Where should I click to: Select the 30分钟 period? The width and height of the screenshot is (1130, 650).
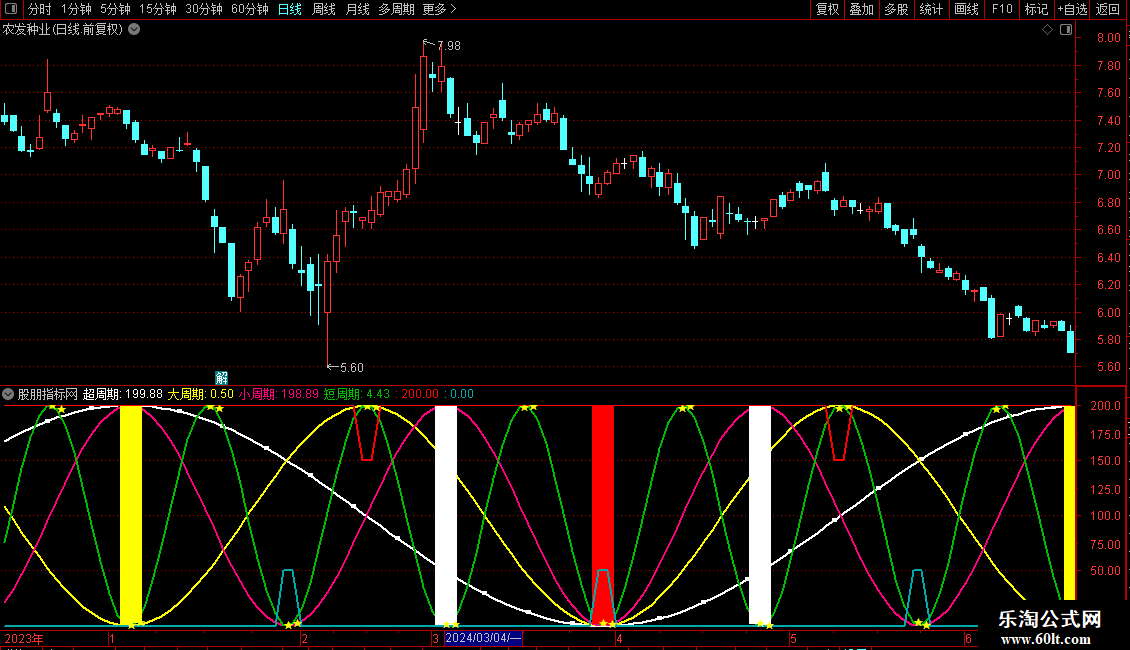point(204,9)
